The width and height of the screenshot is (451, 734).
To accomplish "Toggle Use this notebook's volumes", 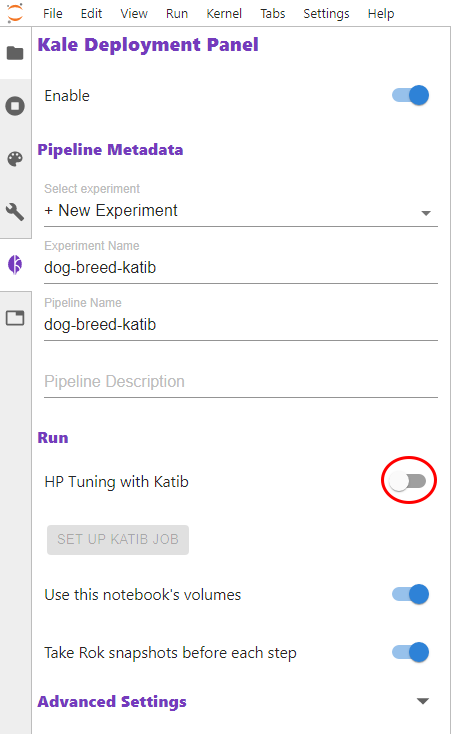I will point(411,595).
